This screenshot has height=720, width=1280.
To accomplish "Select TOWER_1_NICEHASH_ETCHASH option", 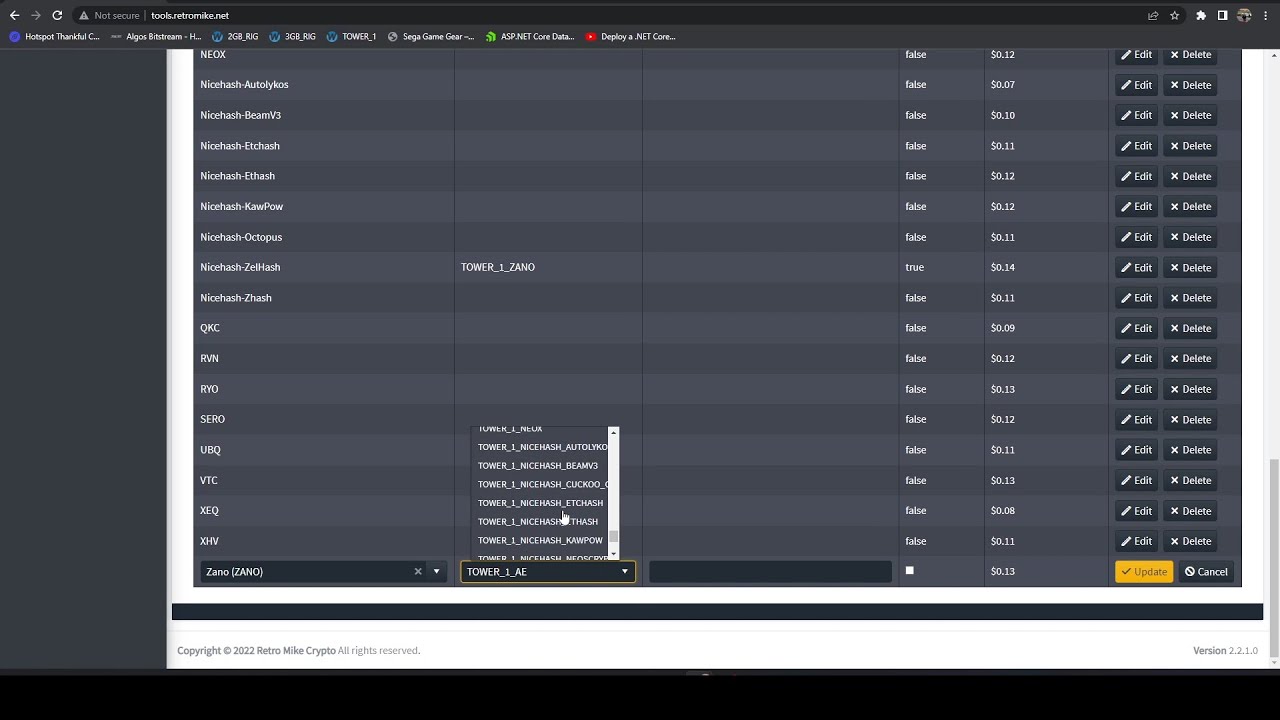I will coord(541,503).
